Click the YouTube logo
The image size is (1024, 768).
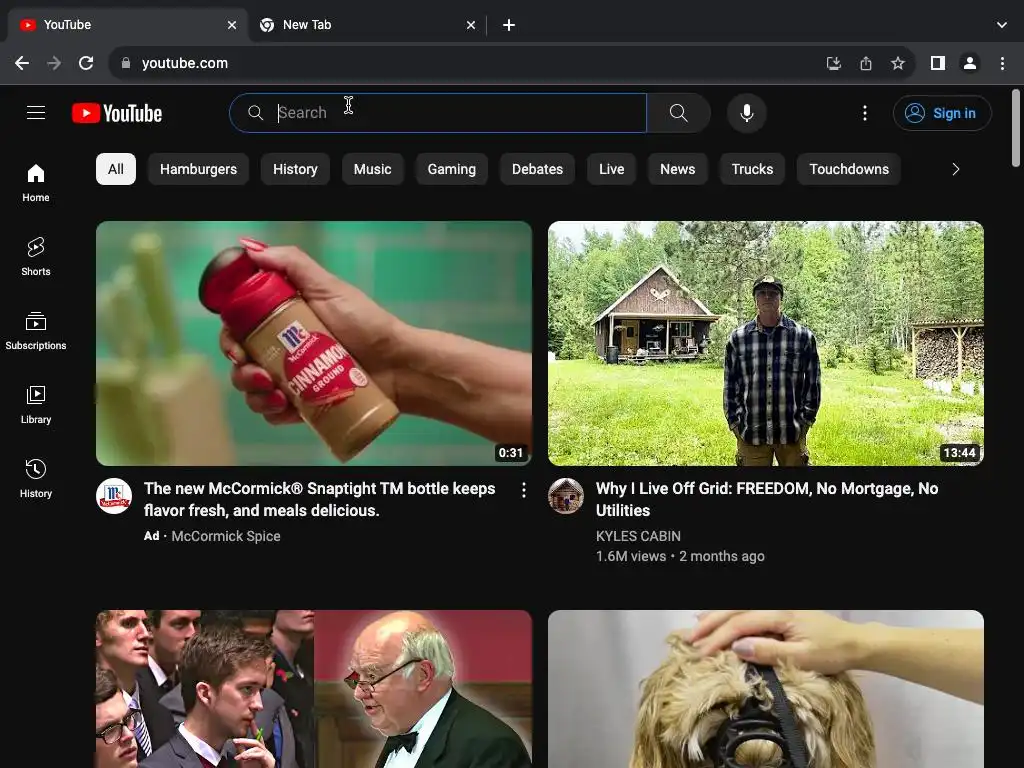(117, 113)
